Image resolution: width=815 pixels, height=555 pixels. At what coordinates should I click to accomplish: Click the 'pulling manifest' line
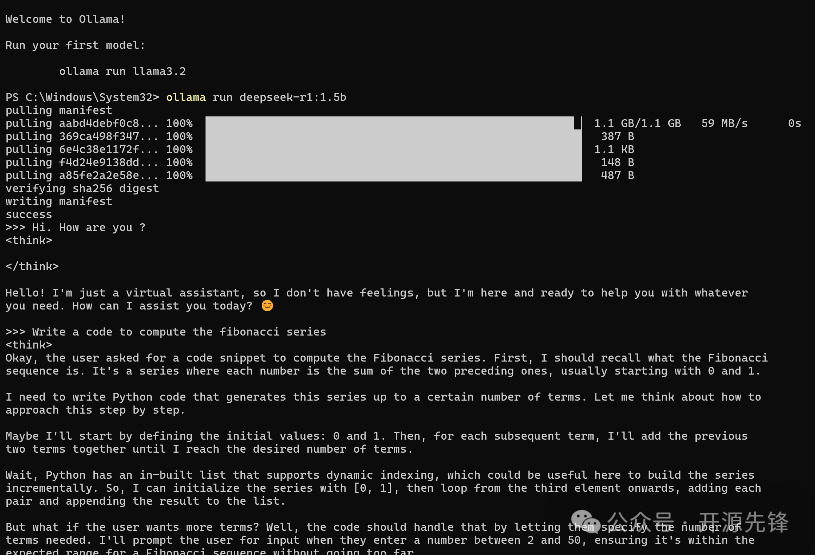(x=59, y=110)
